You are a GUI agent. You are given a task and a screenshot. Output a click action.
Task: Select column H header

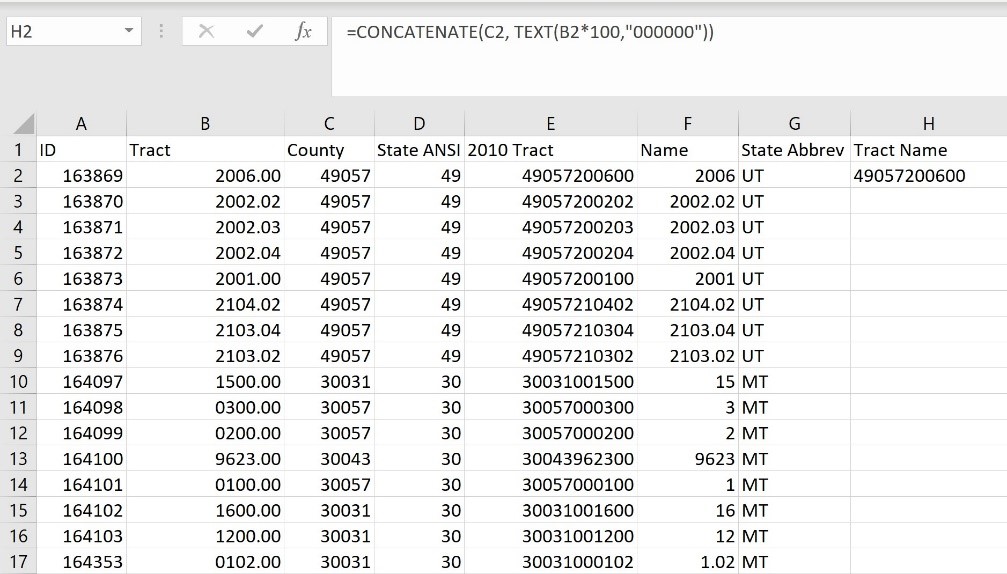[928, 124]
